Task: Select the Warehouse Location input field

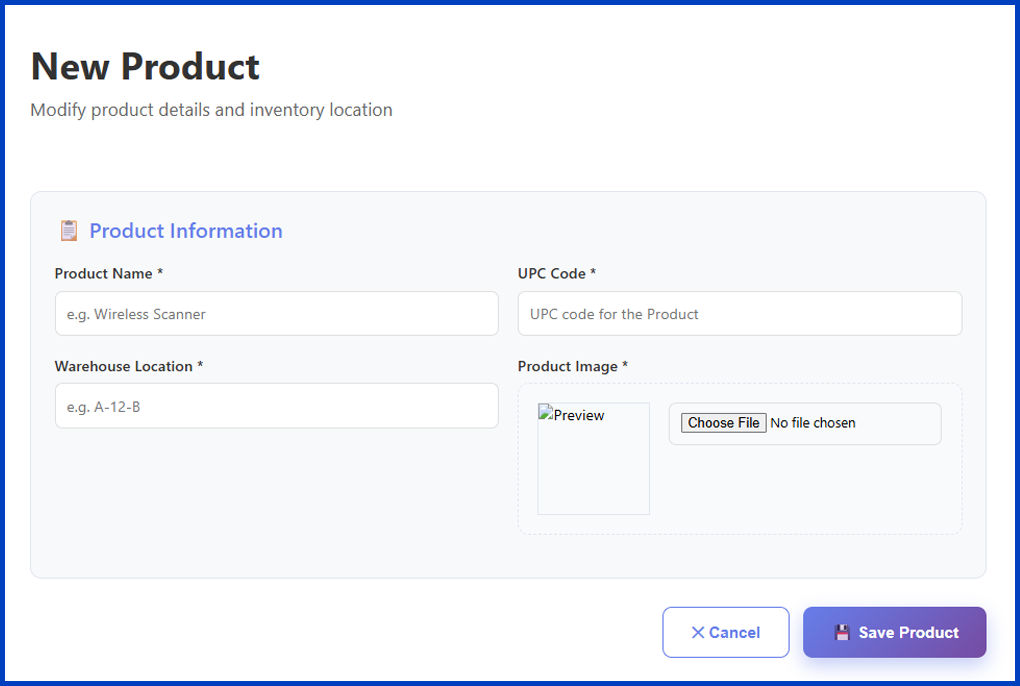Action: click(276, 406)
